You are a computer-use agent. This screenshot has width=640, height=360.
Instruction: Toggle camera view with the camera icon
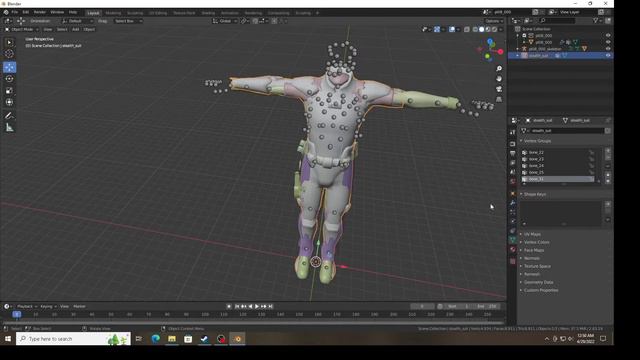(x=499, y=89)
